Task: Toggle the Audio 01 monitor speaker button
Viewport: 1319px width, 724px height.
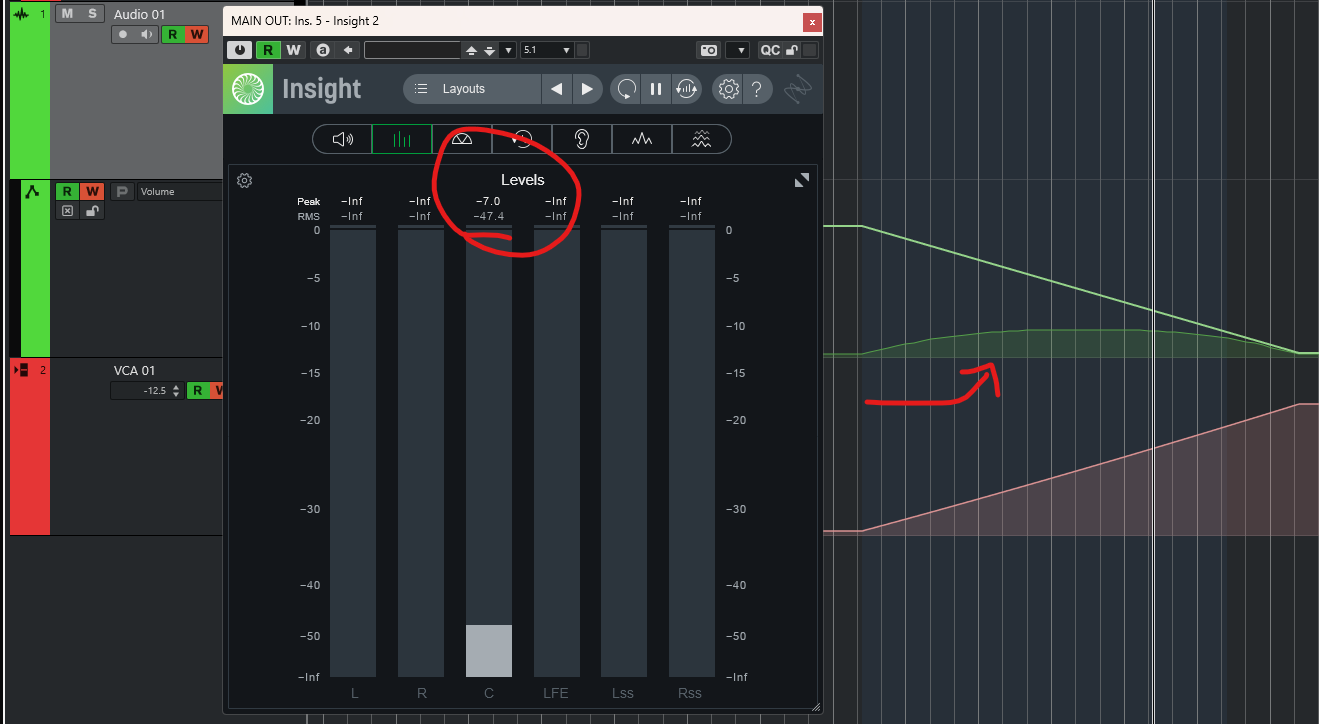Action: pos(148,34)
